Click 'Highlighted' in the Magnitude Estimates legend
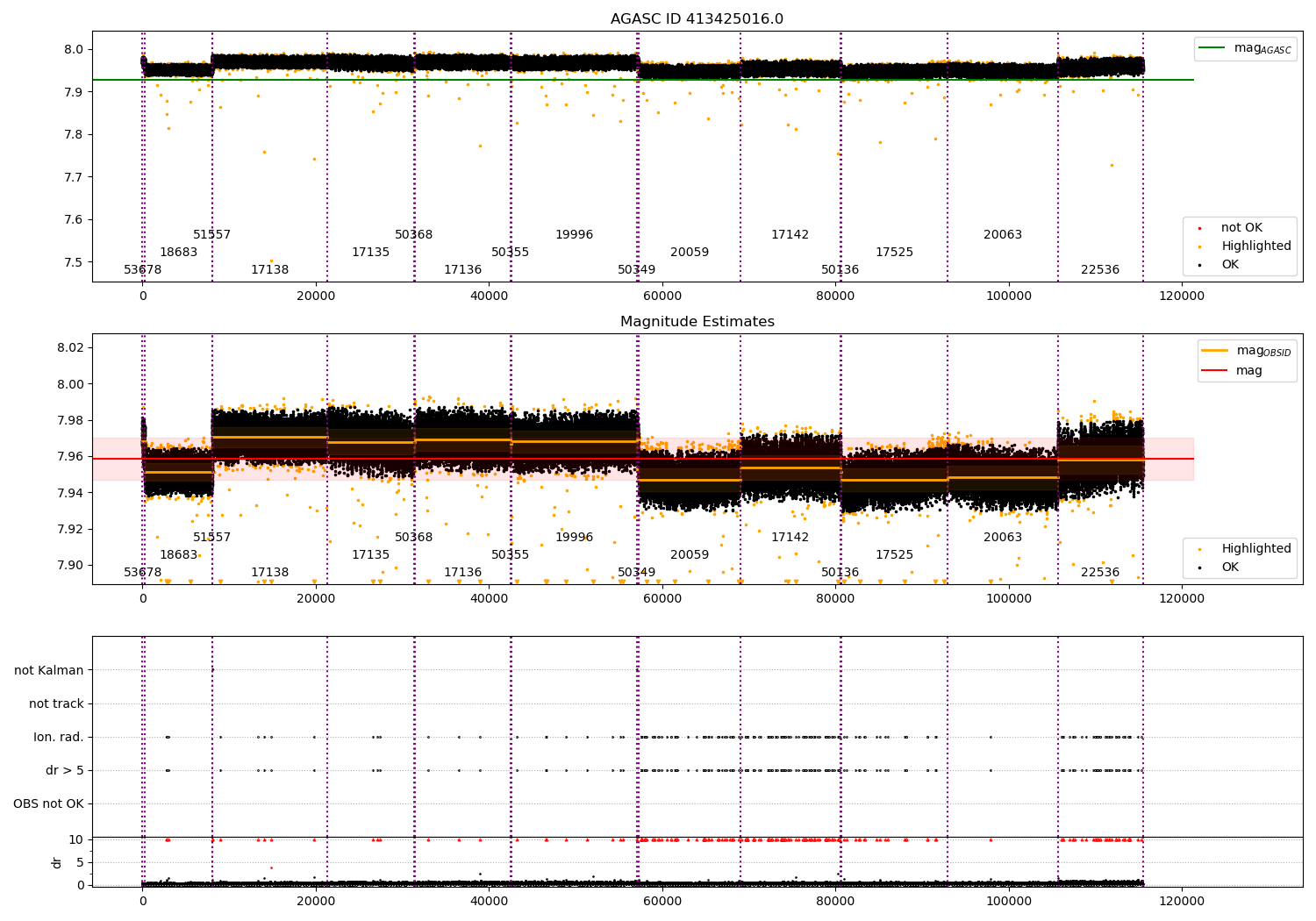Image resolution: width=1316 pixels, height=921 pixels. (1245, 549)
